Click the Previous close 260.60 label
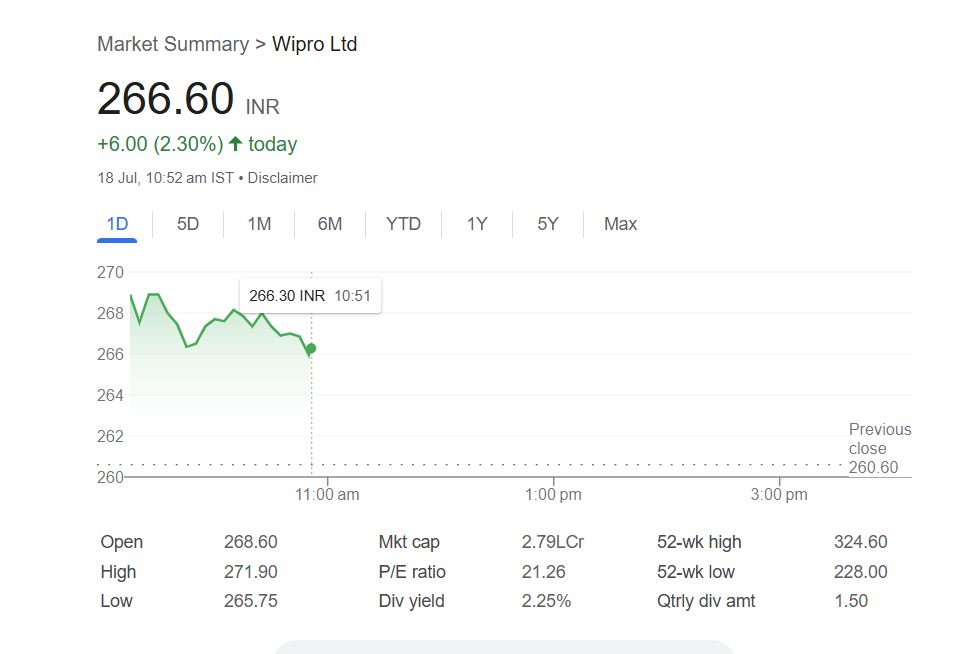 (879, 448)
